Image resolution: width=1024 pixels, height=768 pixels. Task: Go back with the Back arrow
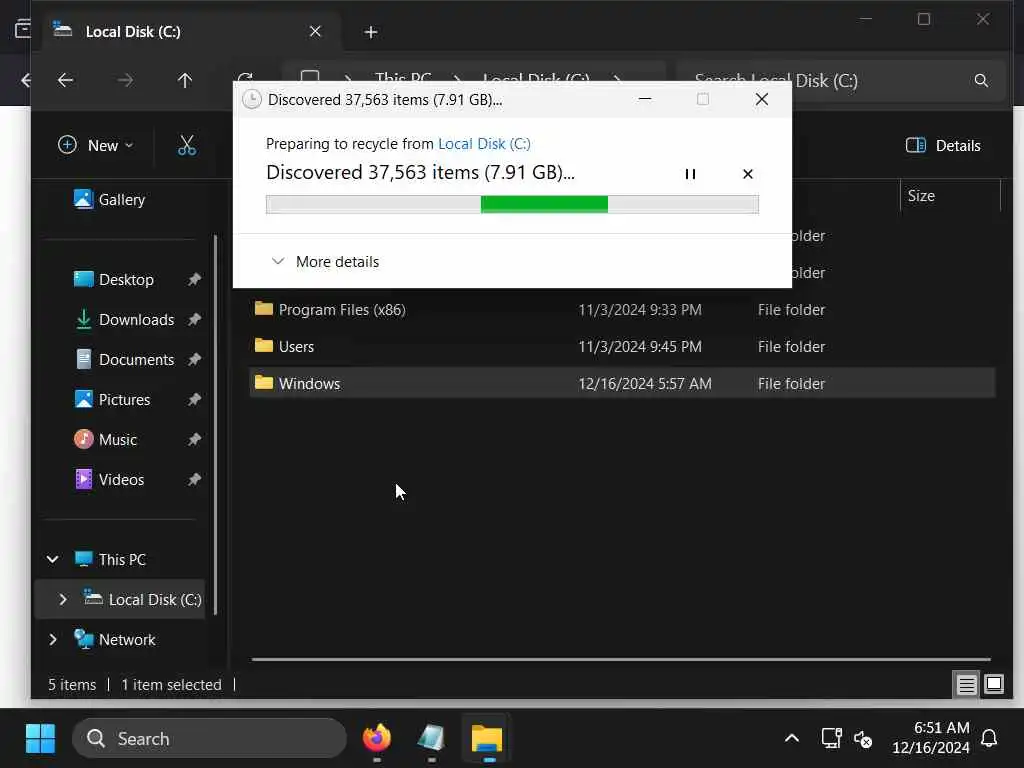tap(65, 80)
